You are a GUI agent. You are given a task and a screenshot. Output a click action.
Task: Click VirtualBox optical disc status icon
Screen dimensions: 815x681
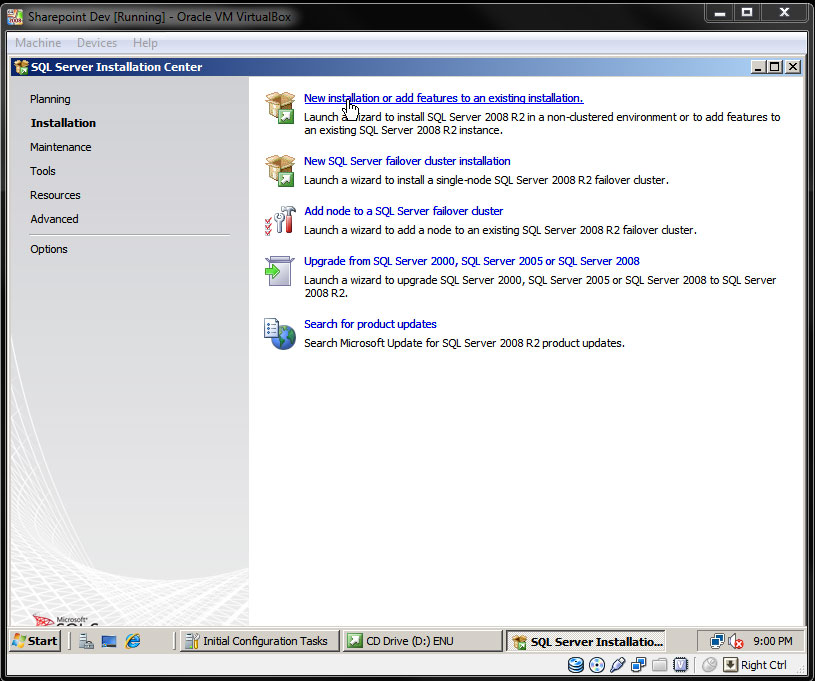click(597, 665)
